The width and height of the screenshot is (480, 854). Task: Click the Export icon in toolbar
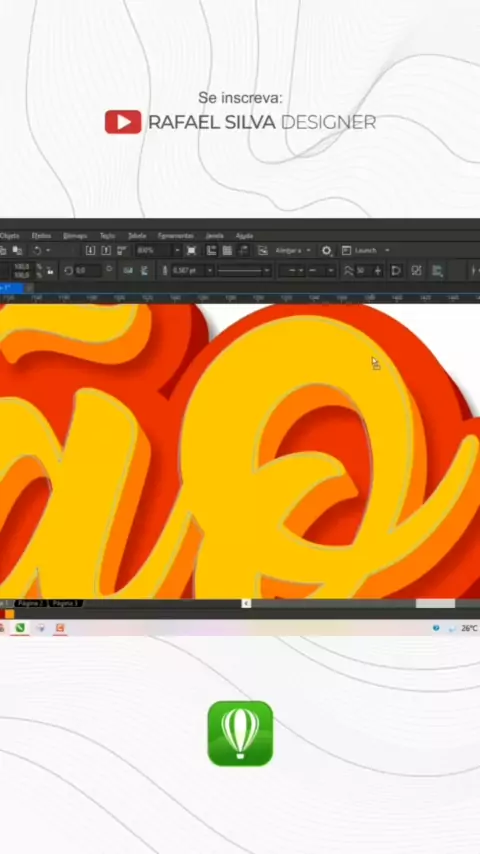[x=106, y=251]
